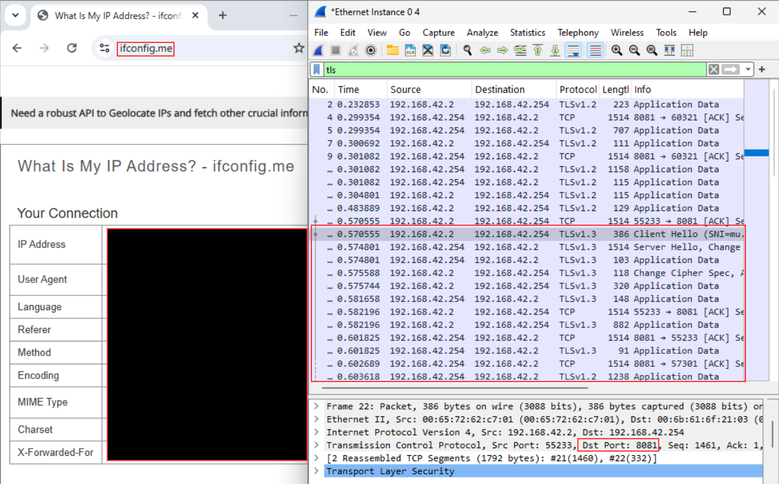Screen dimensions: 779x484
Task: Expand the Frame 22 detail row
Action: pos(316,406)
